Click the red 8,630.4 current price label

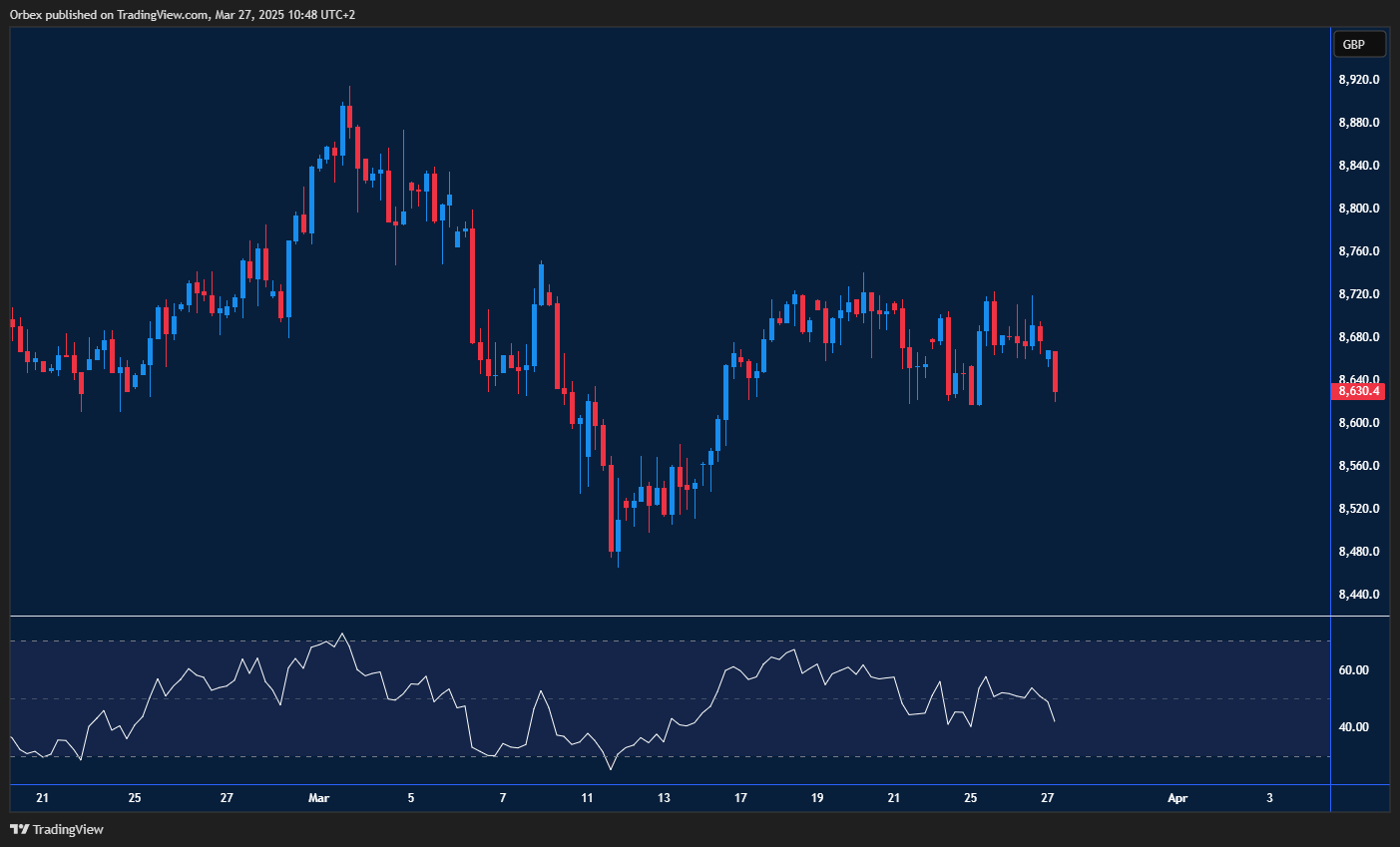(x=1359, y=391)
